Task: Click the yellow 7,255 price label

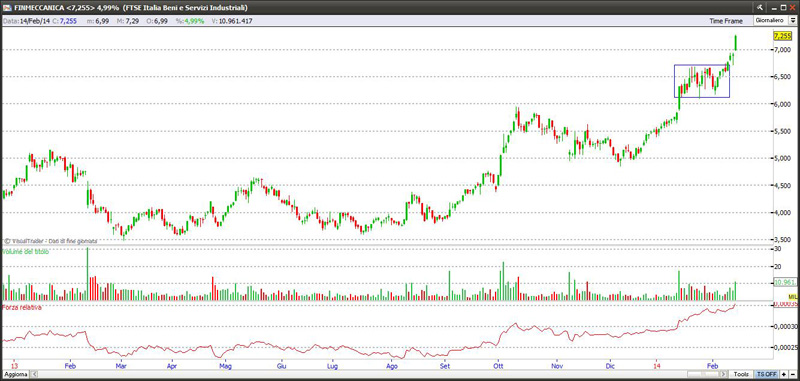Action: click(x=782, y=36)
